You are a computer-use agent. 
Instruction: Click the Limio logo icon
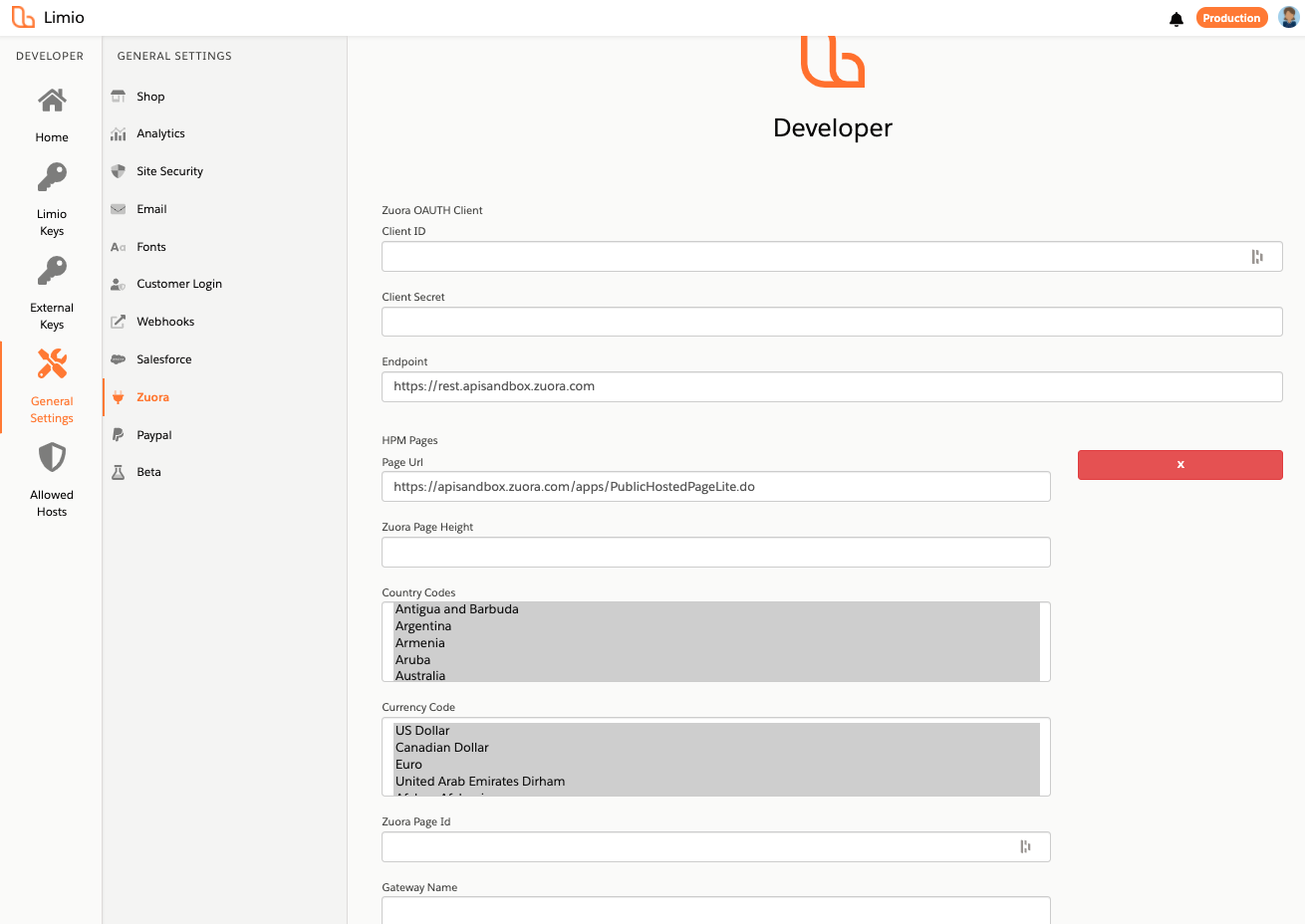pyautogui.click(x=23, y=17)
